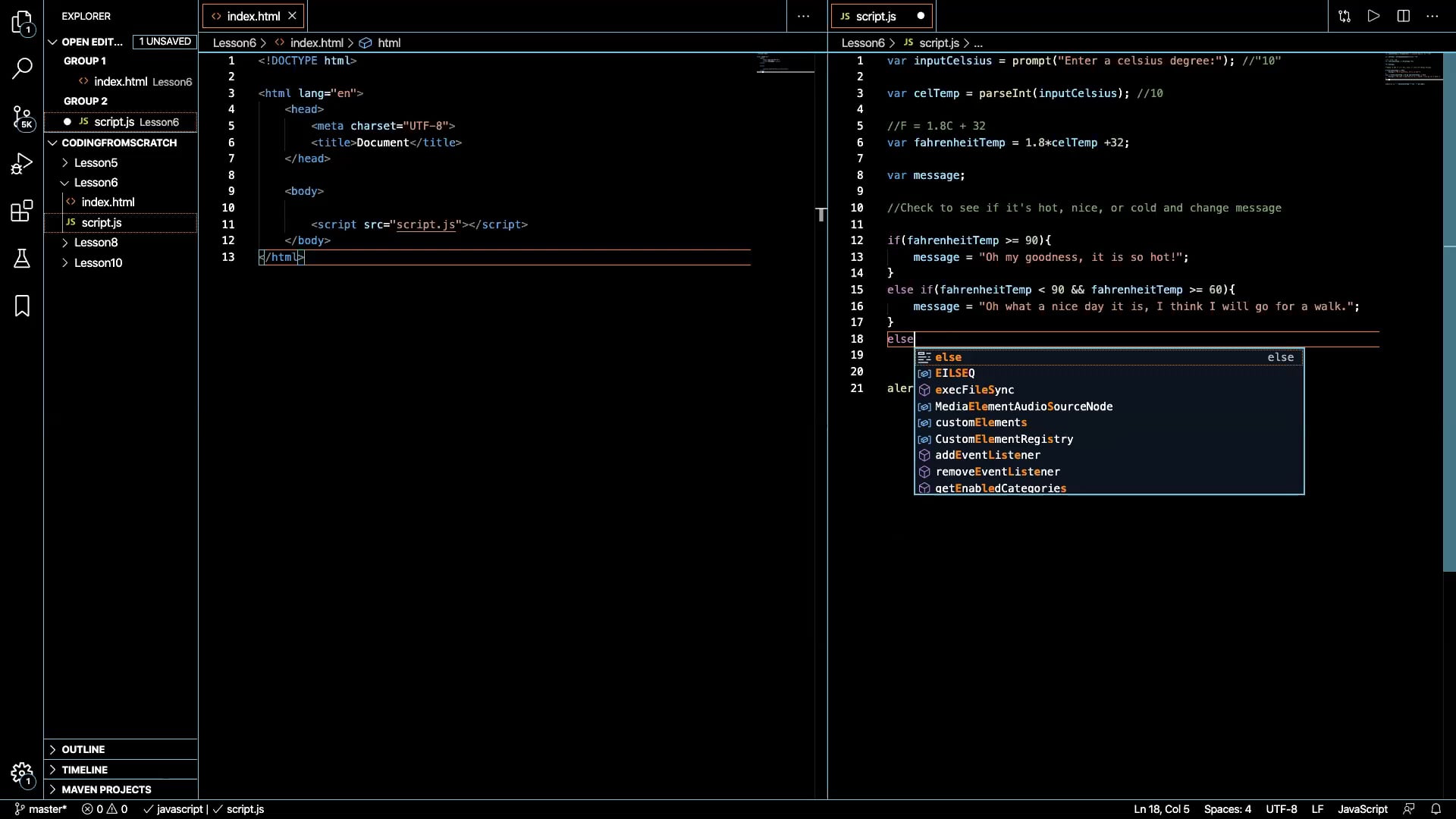The image size is (1456, 819).
Task: Change language mode via JavaScript status item
Action: pyautogui.click(x=1363, y=809)
